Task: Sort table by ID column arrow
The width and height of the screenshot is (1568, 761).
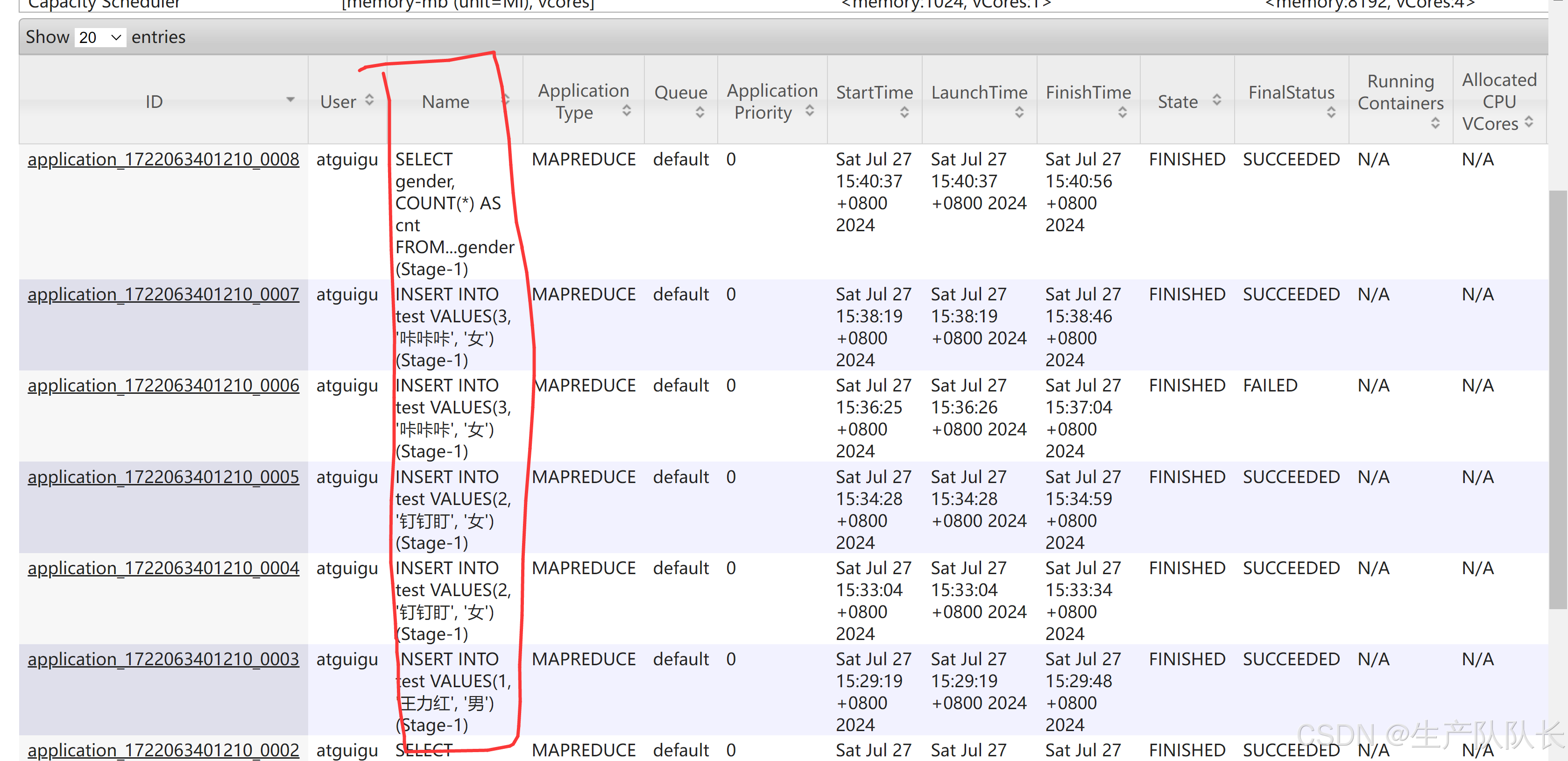Action: pyautogui.click(x=290, y=100)
